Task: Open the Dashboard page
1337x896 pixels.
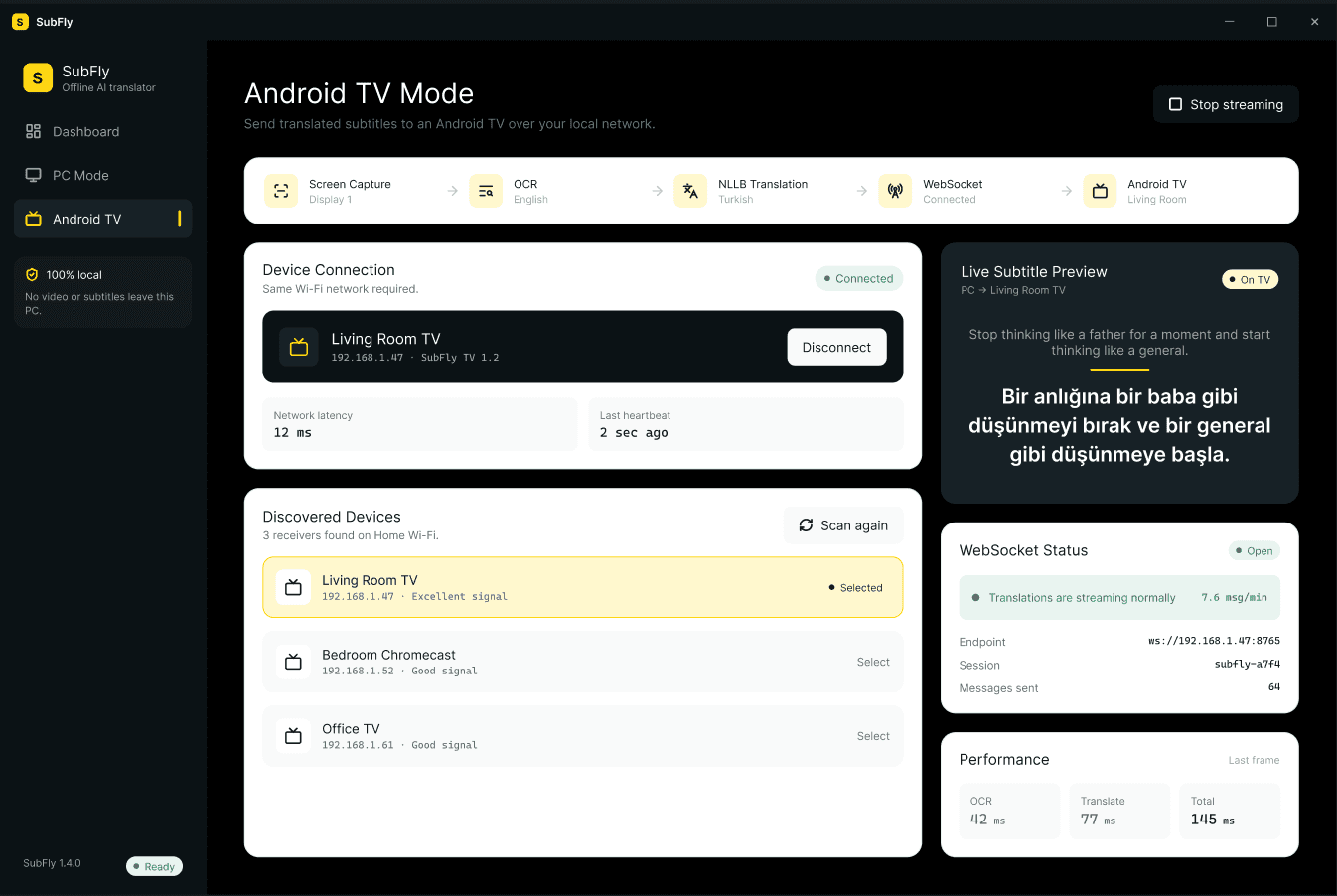Action: click(x=103, y=131)
